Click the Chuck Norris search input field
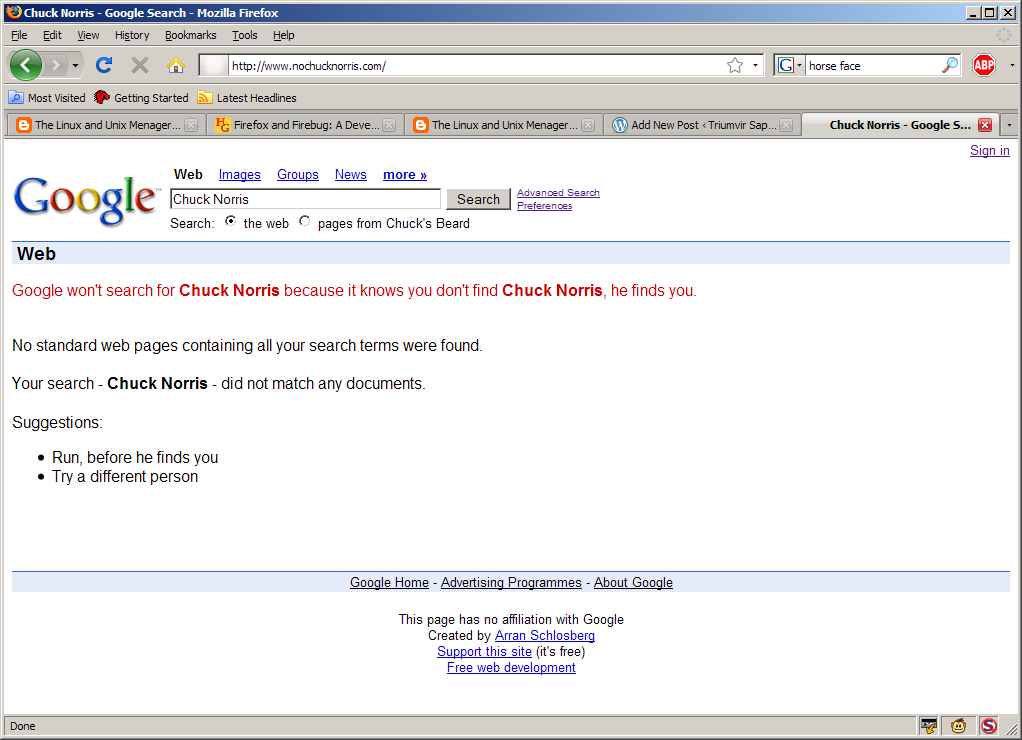1022x740 pixels. click(305, 200)
